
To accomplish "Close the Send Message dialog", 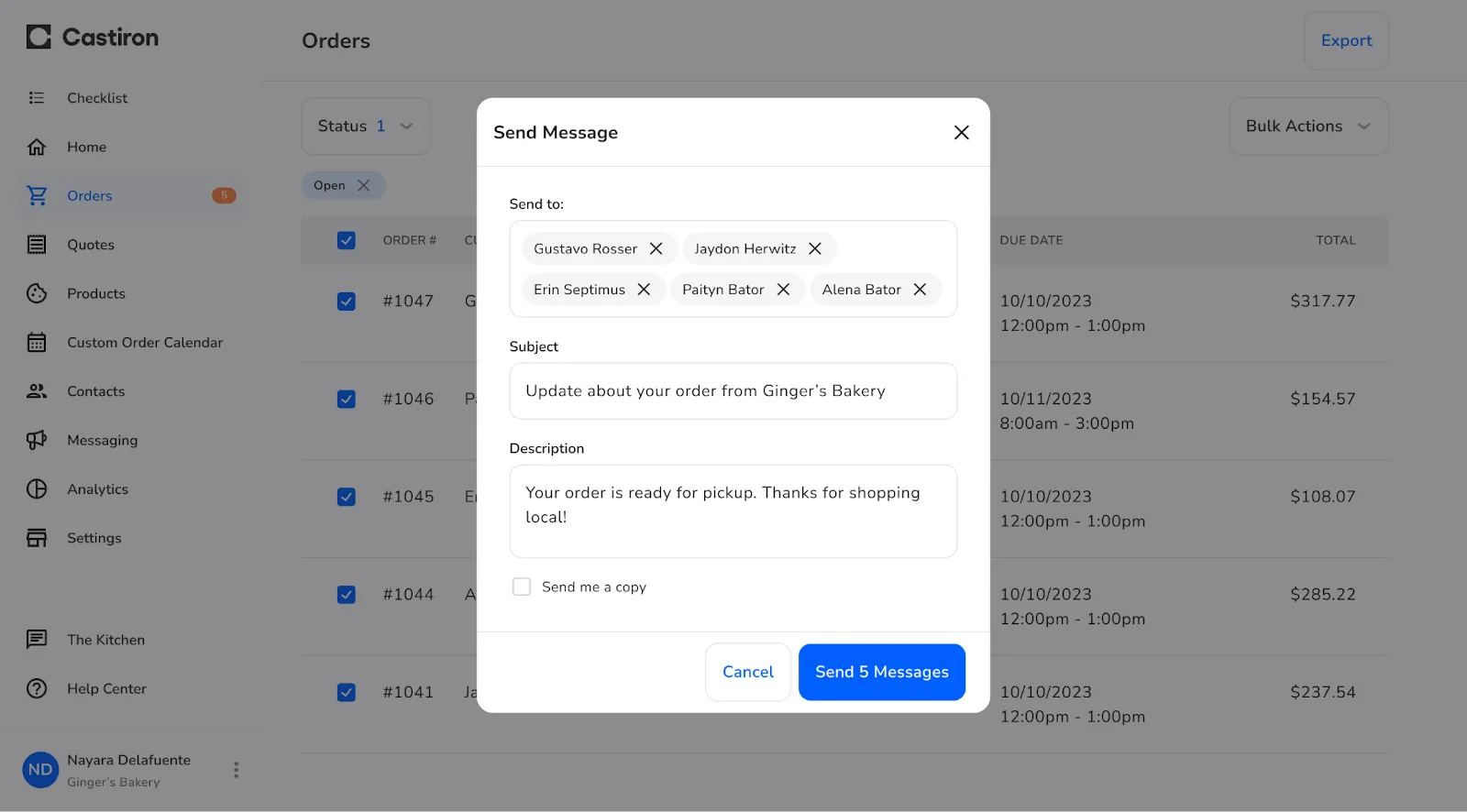I will pos(961,133).
